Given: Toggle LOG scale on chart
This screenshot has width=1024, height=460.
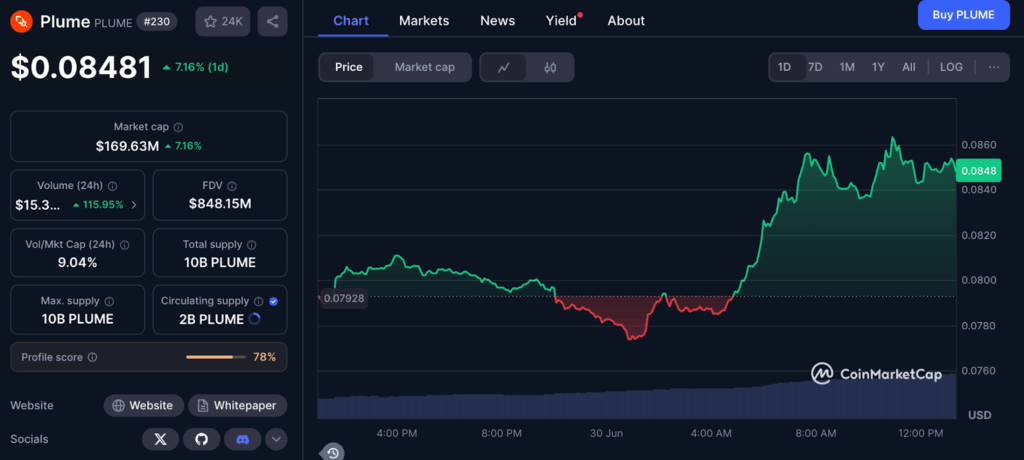Looking at the screenshot, I should tap(951, 67).
